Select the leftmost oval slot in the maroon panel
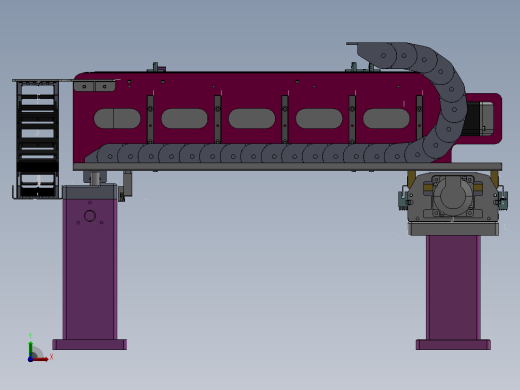Screen dimensions: 520x390 point(117,118)
